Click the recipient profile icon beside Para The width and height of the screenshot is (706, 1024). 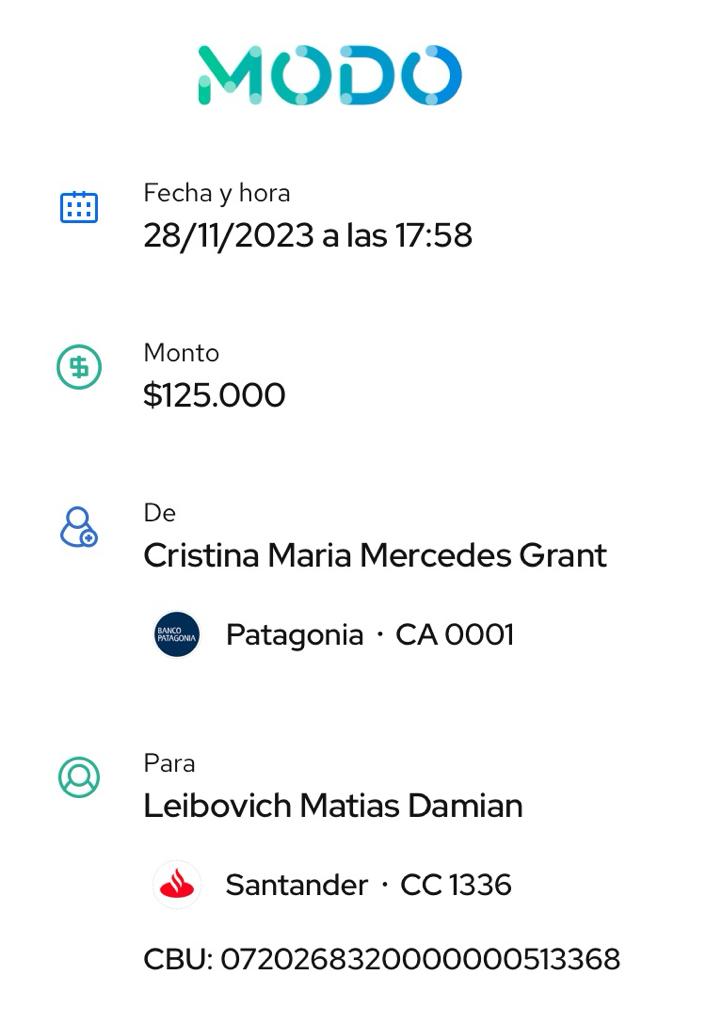(79, 777)
